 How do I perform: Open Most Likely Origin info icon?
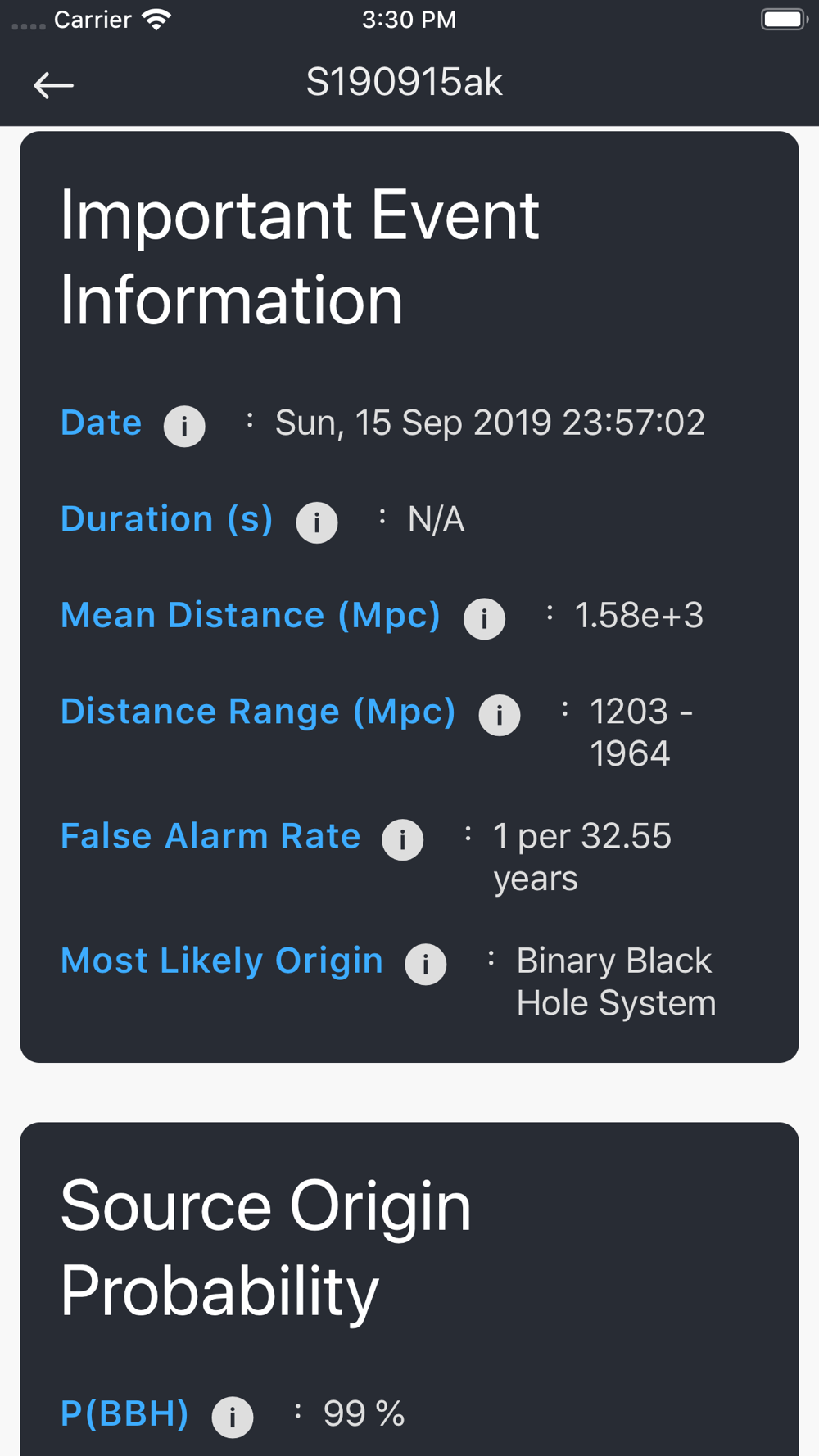[x=426, y=964]
